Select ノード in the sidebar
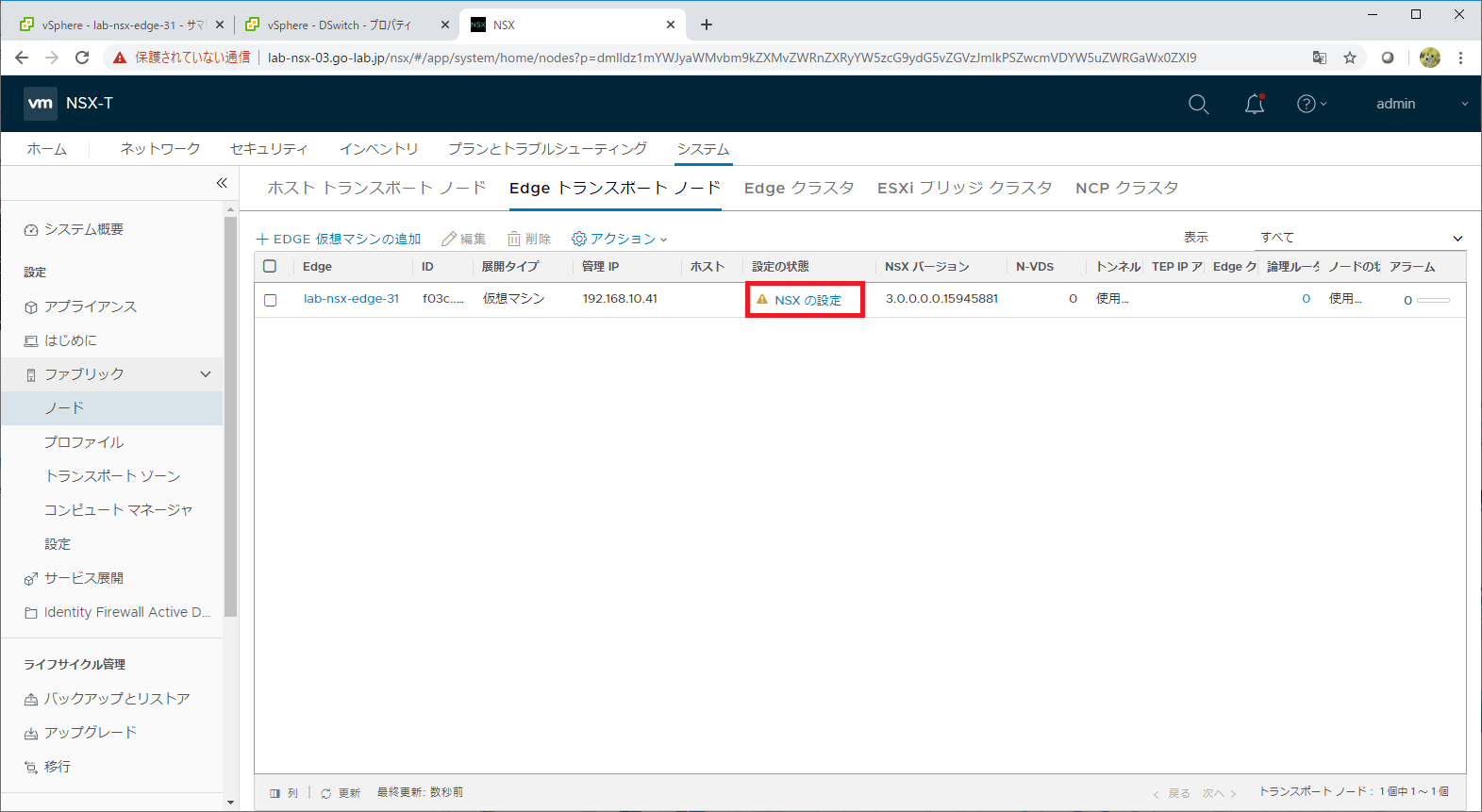 tap(112, 408)
